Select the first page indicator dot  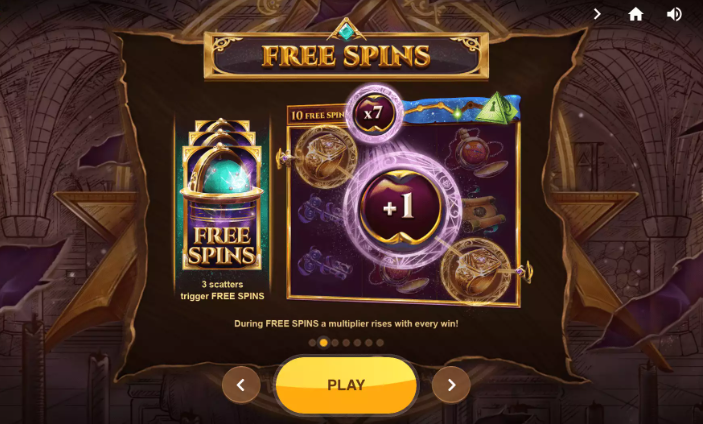312,343
